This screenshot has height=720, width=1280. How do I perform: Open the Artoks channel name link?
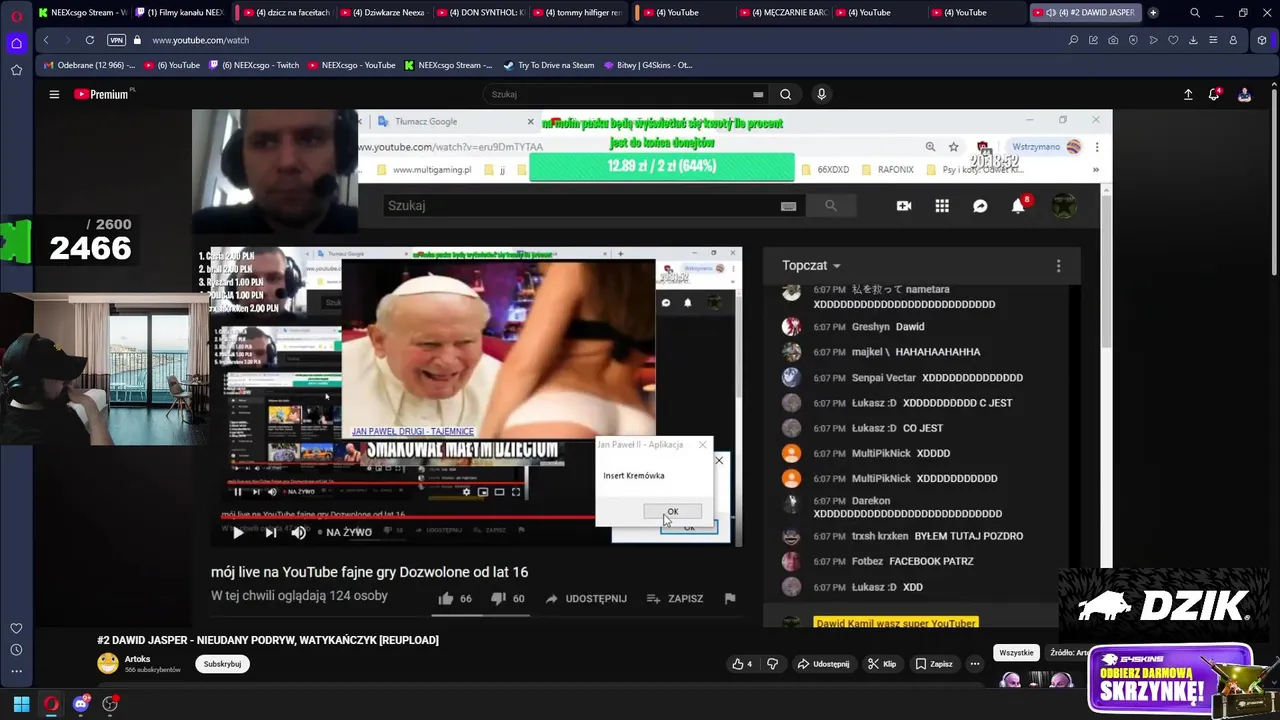pos(137,659)
